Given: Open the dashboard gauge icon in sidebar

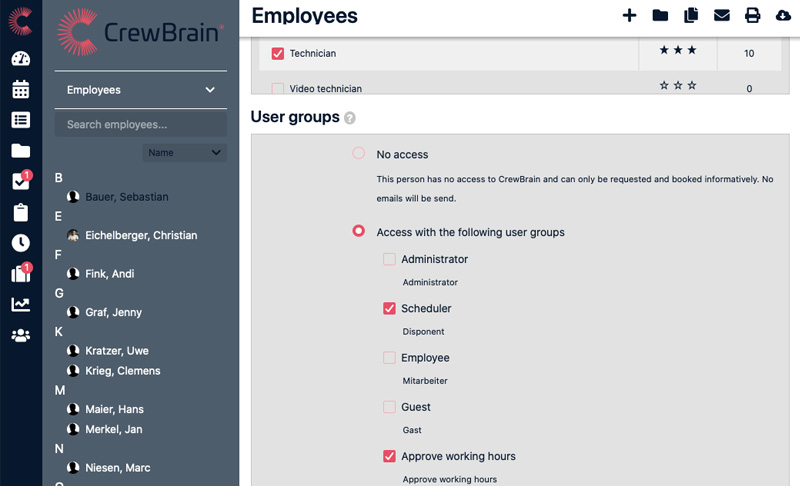Looking at the screenshot, I should tap(21, 58).
